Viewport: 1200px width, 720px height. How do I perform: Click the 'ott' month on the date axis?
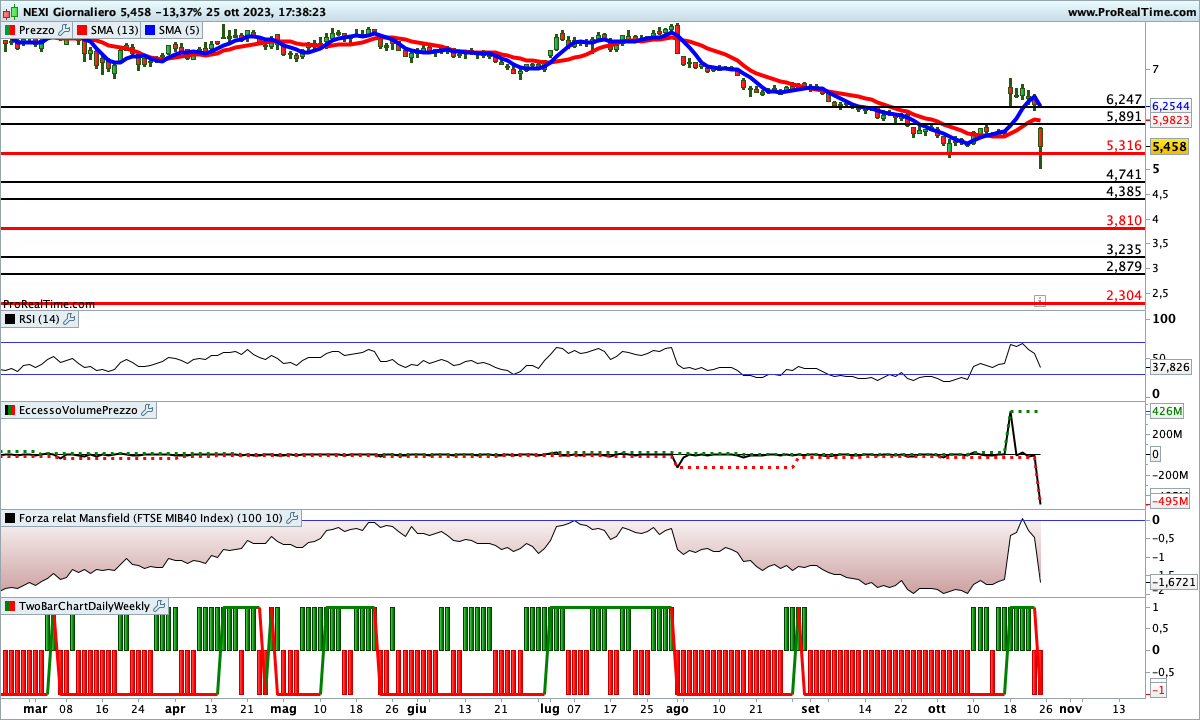coord(937,708)
